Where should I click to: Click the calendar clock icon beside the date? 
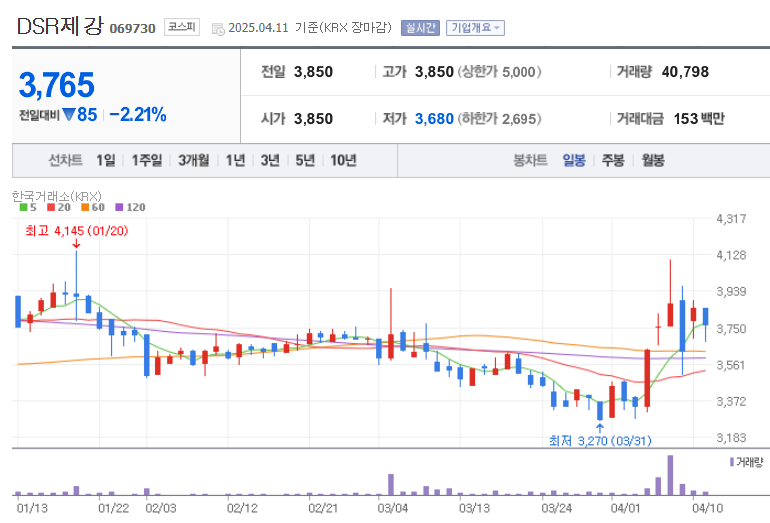coord(218,29)
